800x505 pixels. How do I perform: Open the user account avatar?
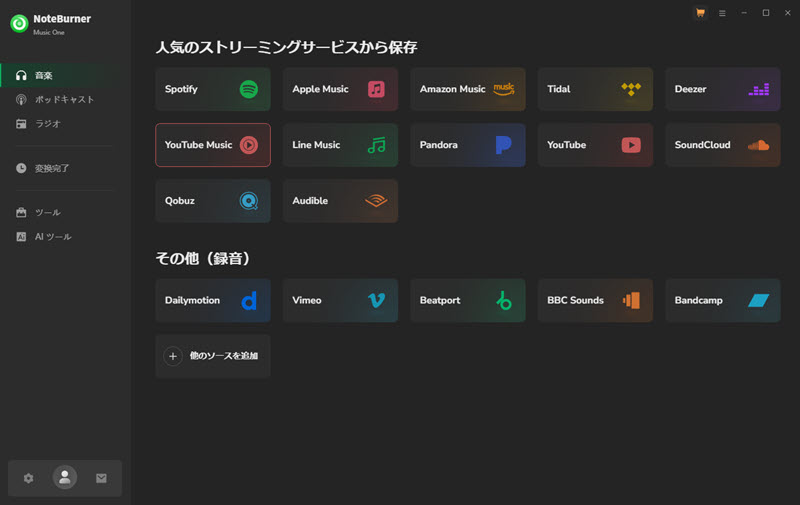click(x=65, y=477)
